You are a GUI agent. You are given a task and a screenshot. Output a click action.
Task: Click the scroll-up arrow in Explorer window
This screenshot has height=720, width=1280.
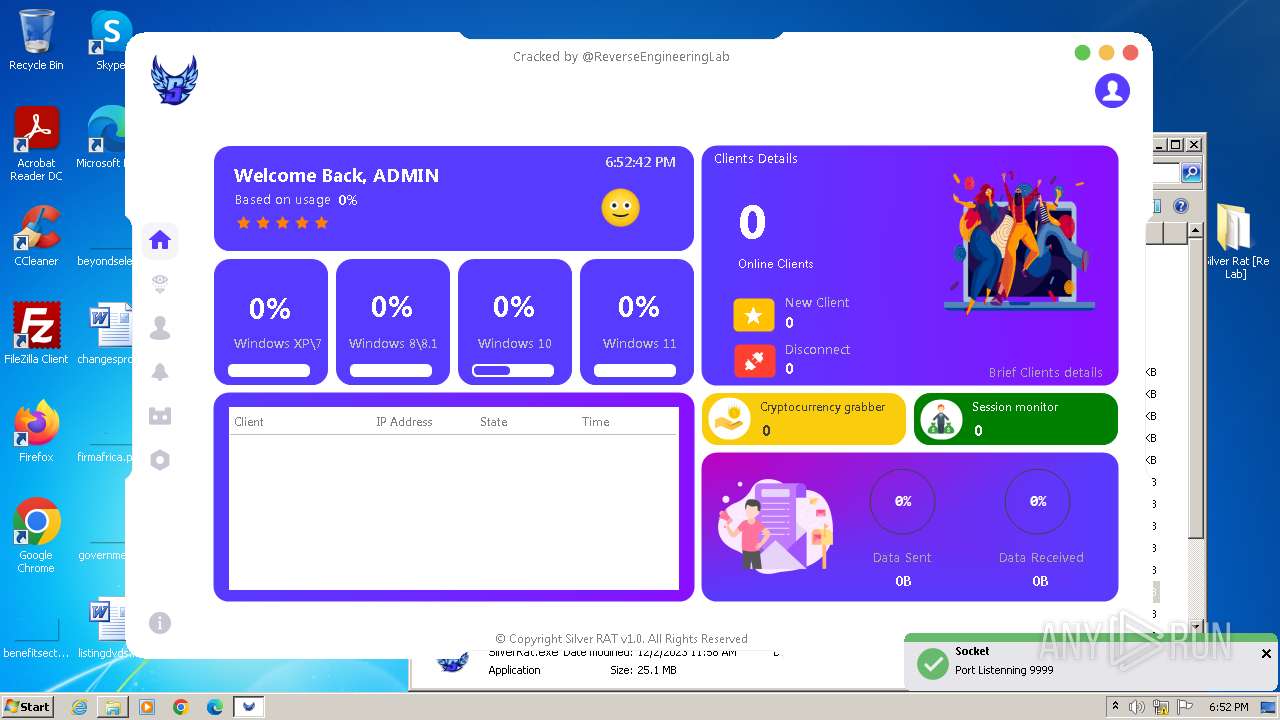tap(1195, 231)
